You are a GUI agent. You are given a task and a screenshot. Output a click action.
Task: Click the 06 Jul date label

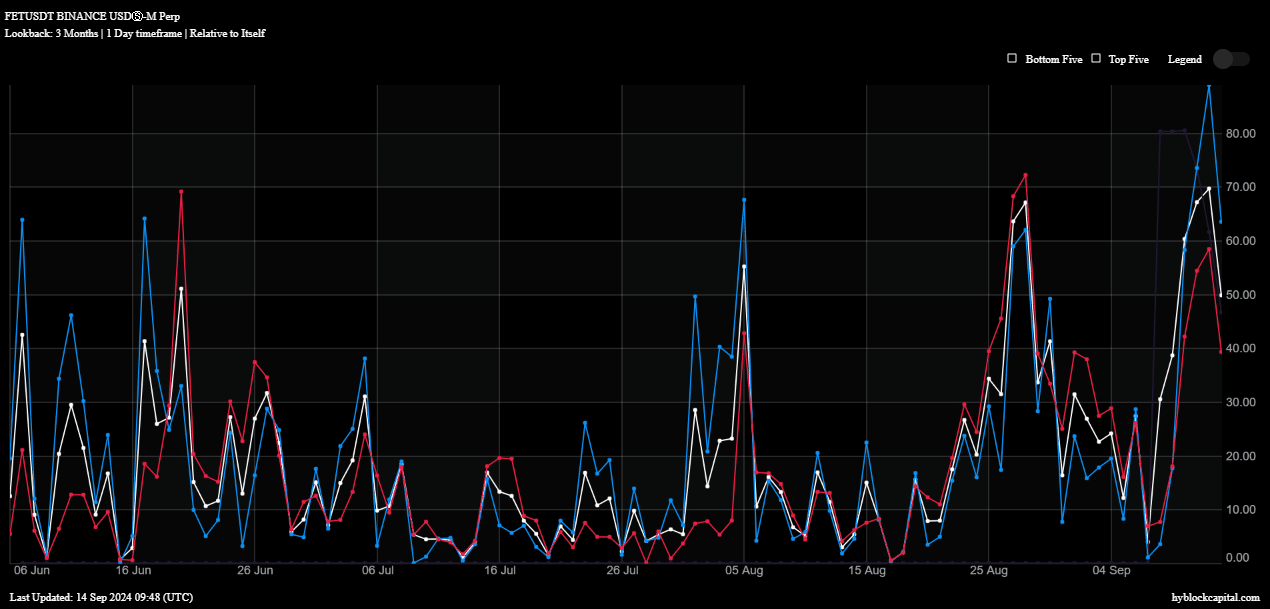pos(378,570)
